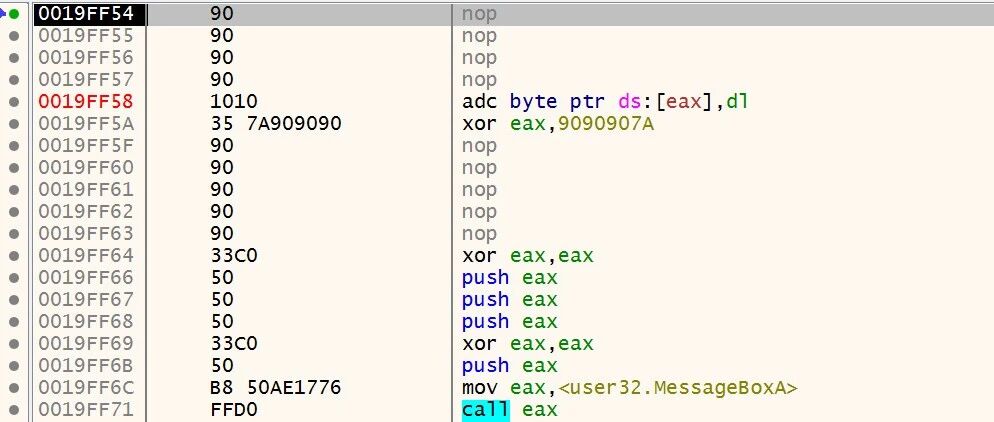Select nop instruction at 0019FF60
994x422 pixels.
tap(479, 167)
